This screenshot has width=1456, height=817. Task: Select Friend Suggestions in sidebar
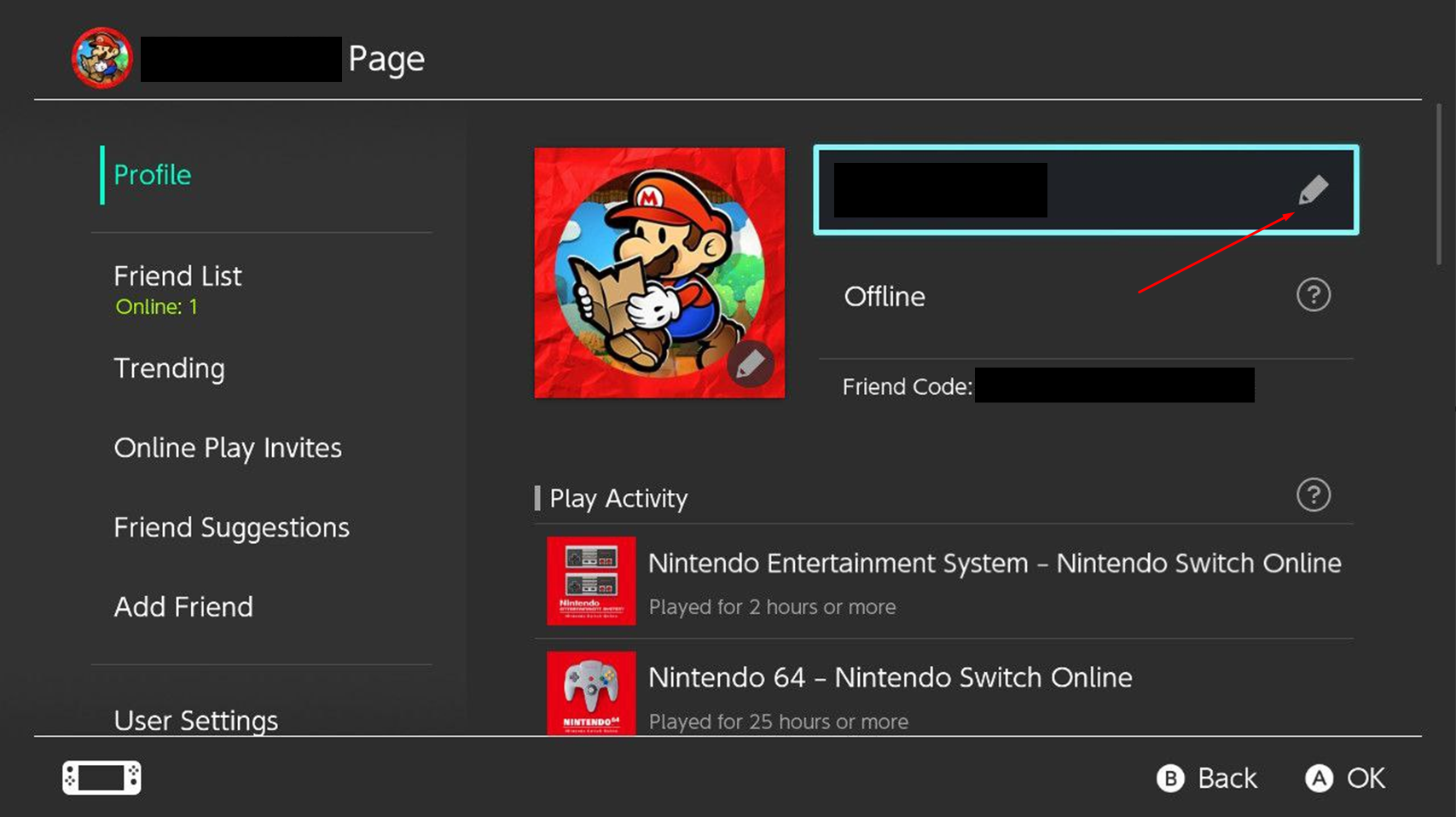[x=231, y=527]
